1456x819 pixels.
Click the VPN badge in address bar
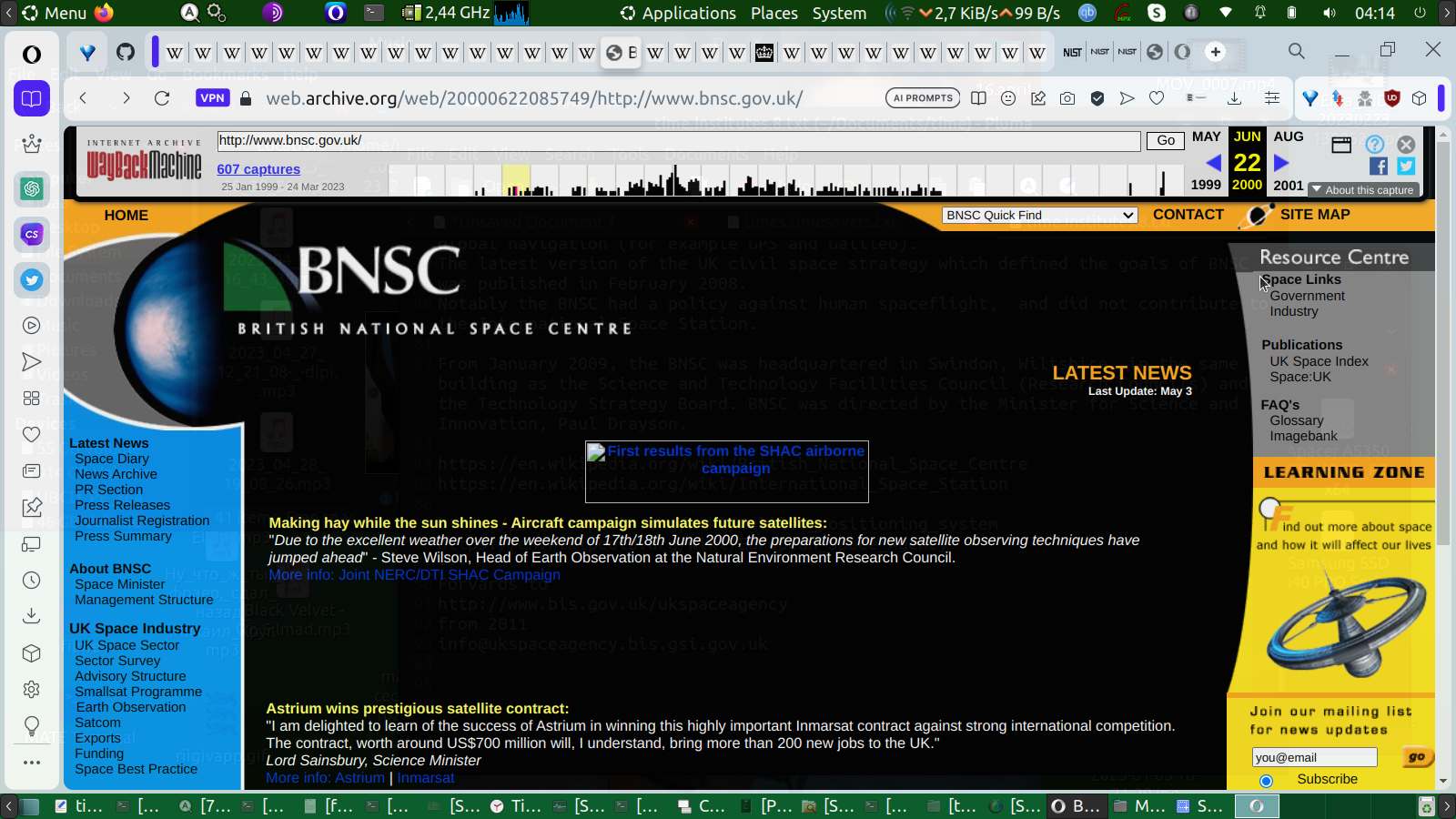click(212, 98)
